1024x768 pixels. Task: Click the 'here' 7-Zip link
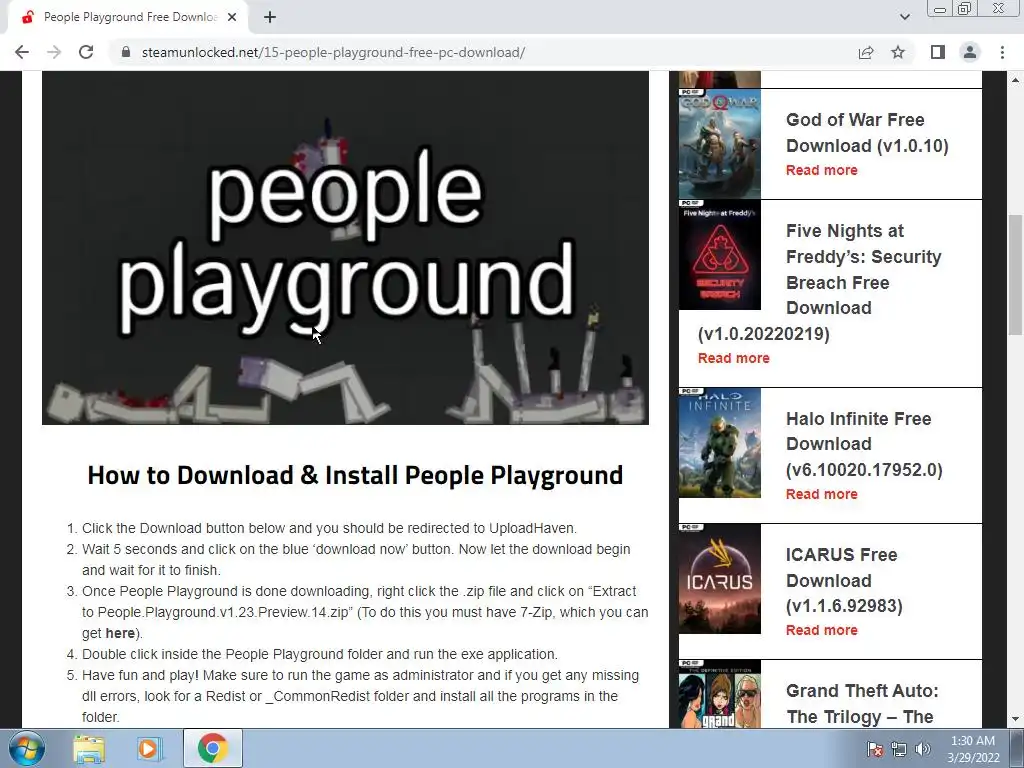pyautogui.click(x=120, y=633)
